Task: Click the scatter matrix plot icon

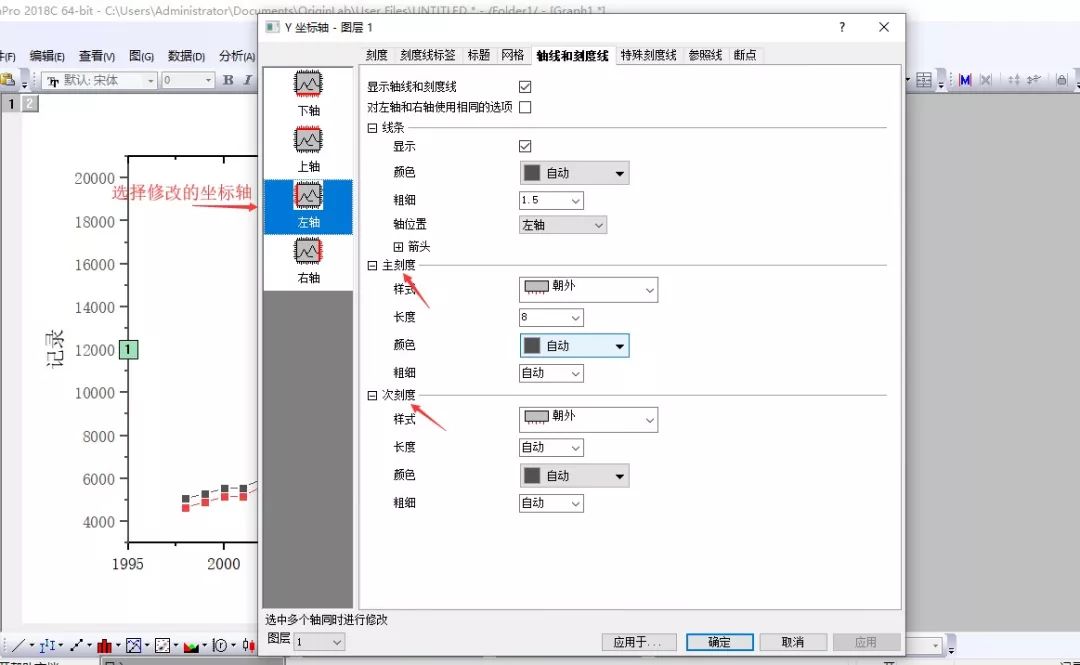Action: [163, 646]
